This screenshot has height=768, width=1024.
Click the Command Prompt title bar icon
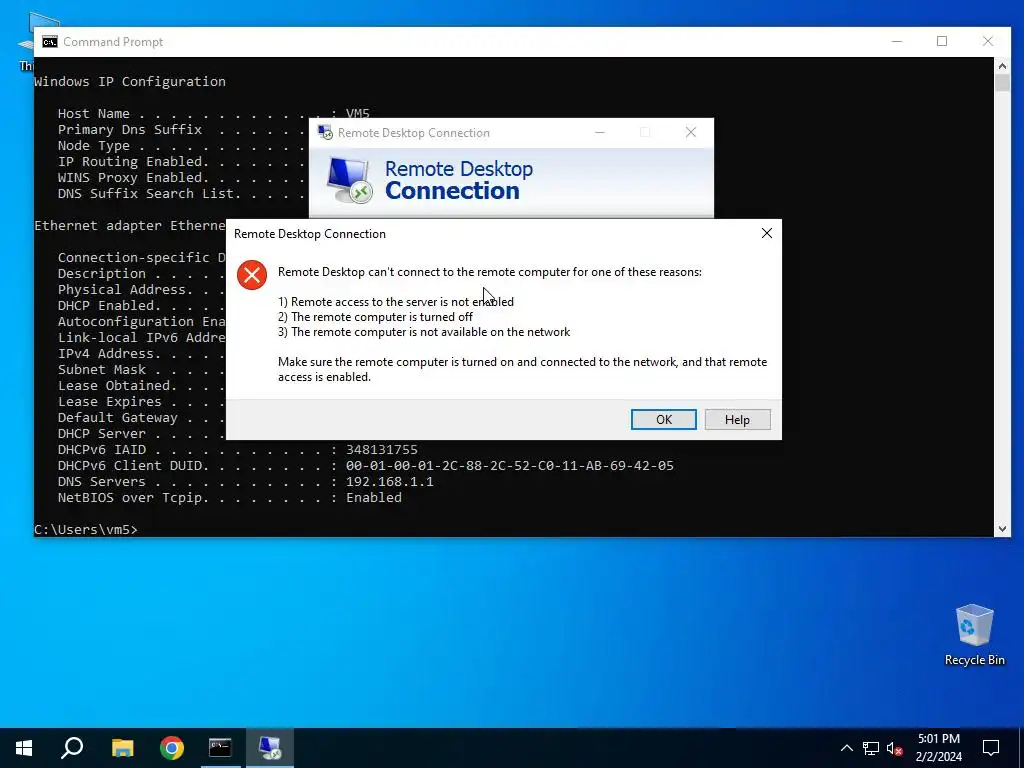[x=50, y=42]
